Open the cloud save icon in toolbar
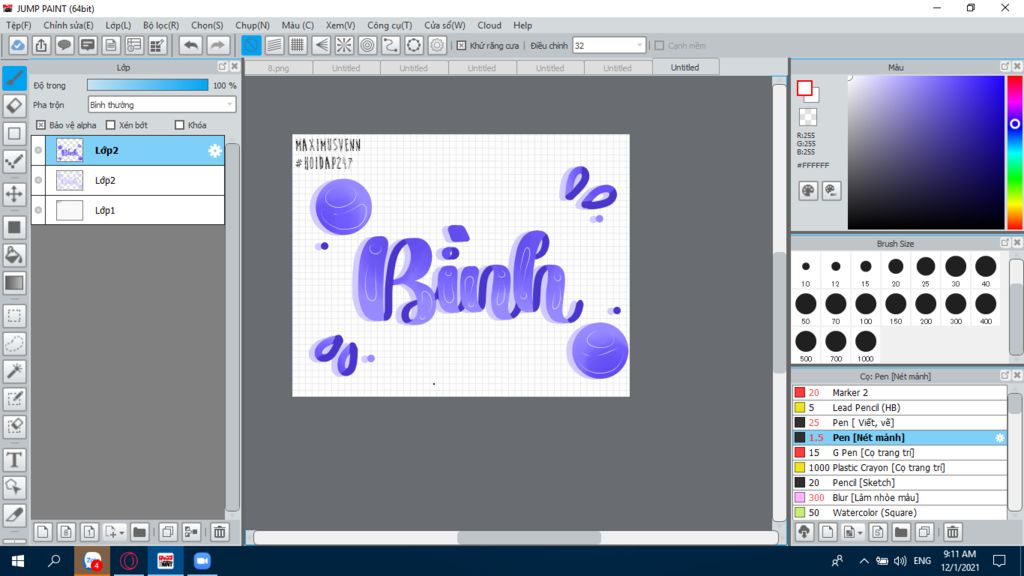1024x576 pixels. click(x=18, y=45)
